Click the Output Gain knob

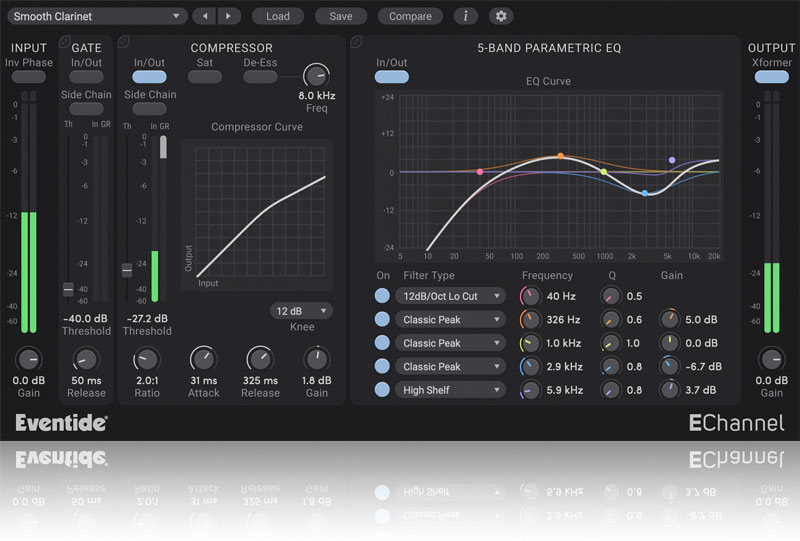pyautogui.click(x=770, y=360)
